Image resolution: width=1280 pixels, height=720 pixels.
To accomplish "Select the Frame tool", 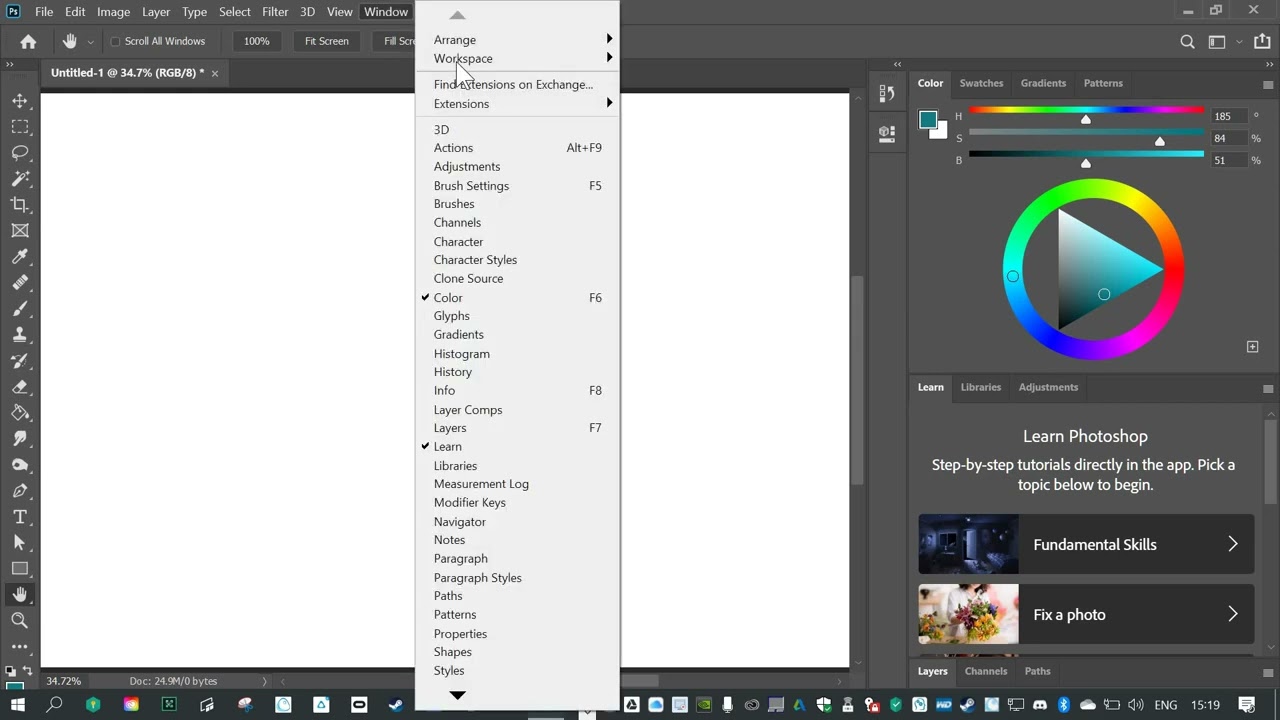I will coord(20,231).
